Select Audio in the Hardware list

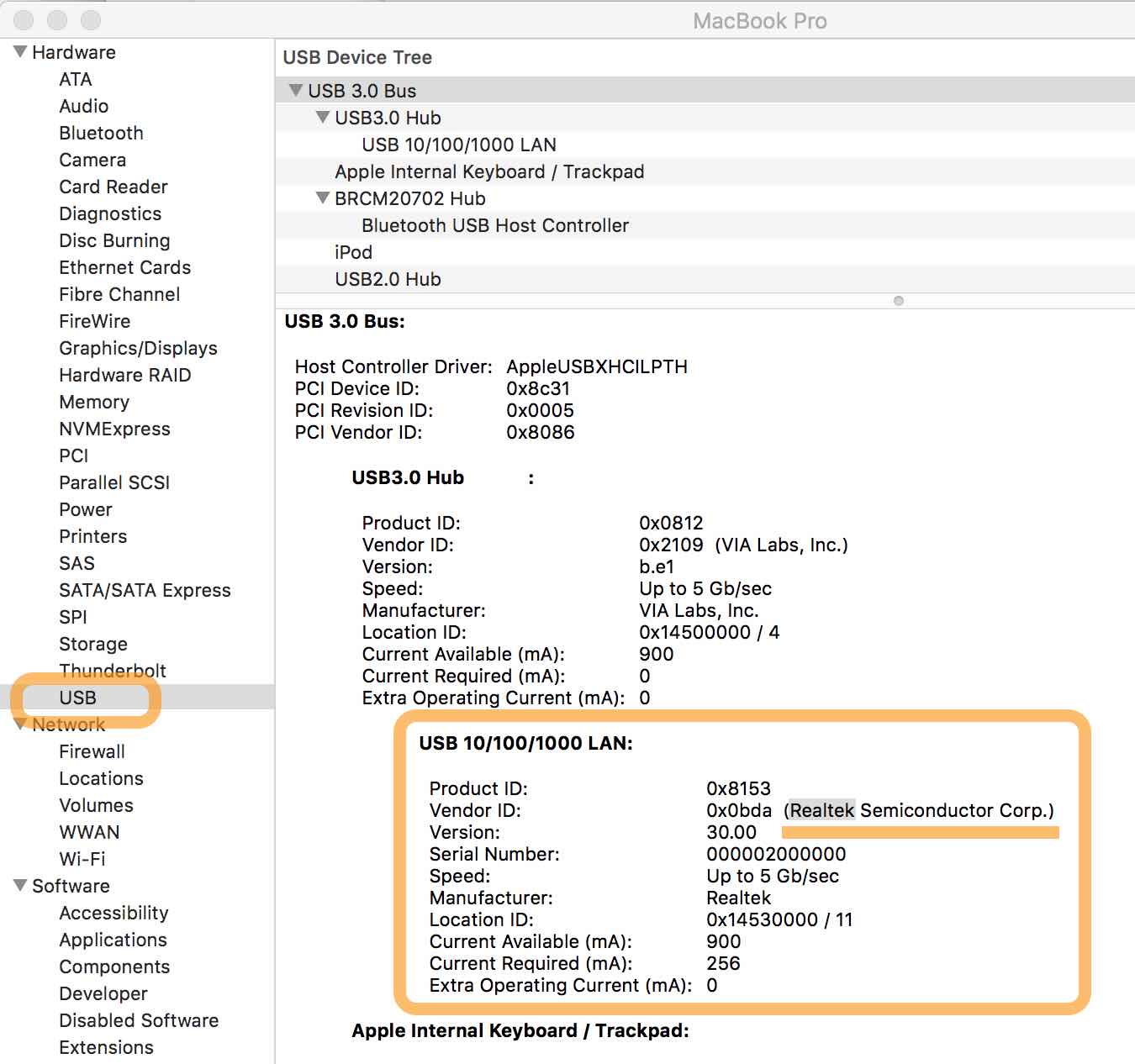tap(83, 106)
